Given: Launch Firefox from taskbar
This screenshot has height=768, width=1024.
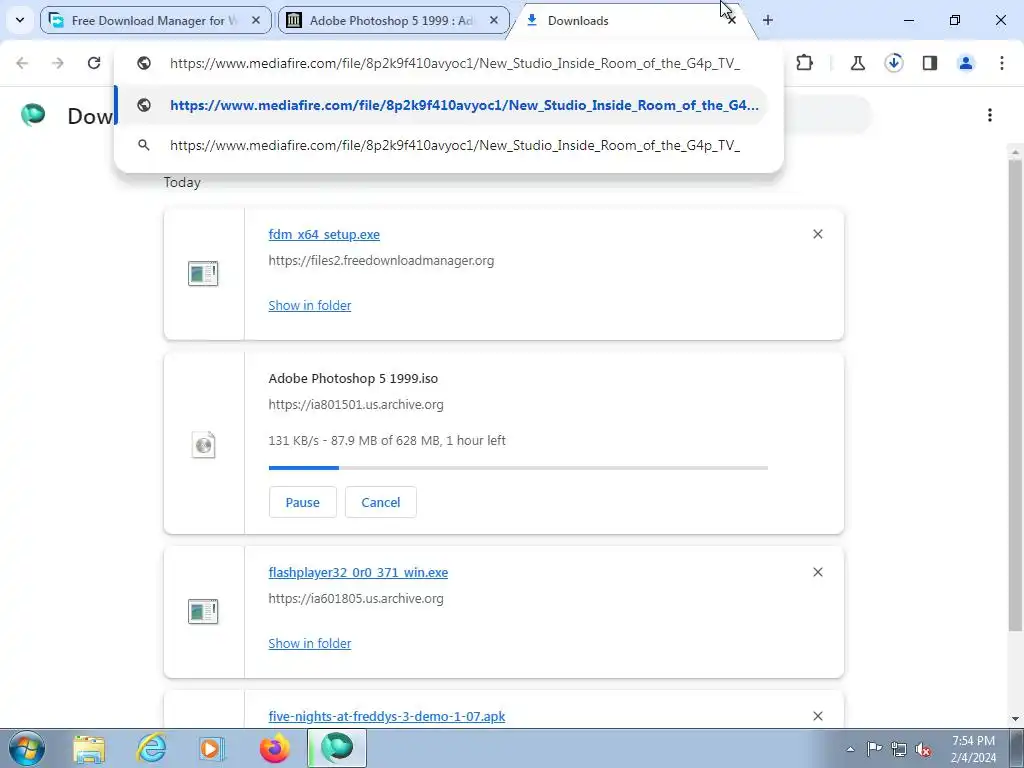Looking at the screenshot, I should click(x=274, y=748).
